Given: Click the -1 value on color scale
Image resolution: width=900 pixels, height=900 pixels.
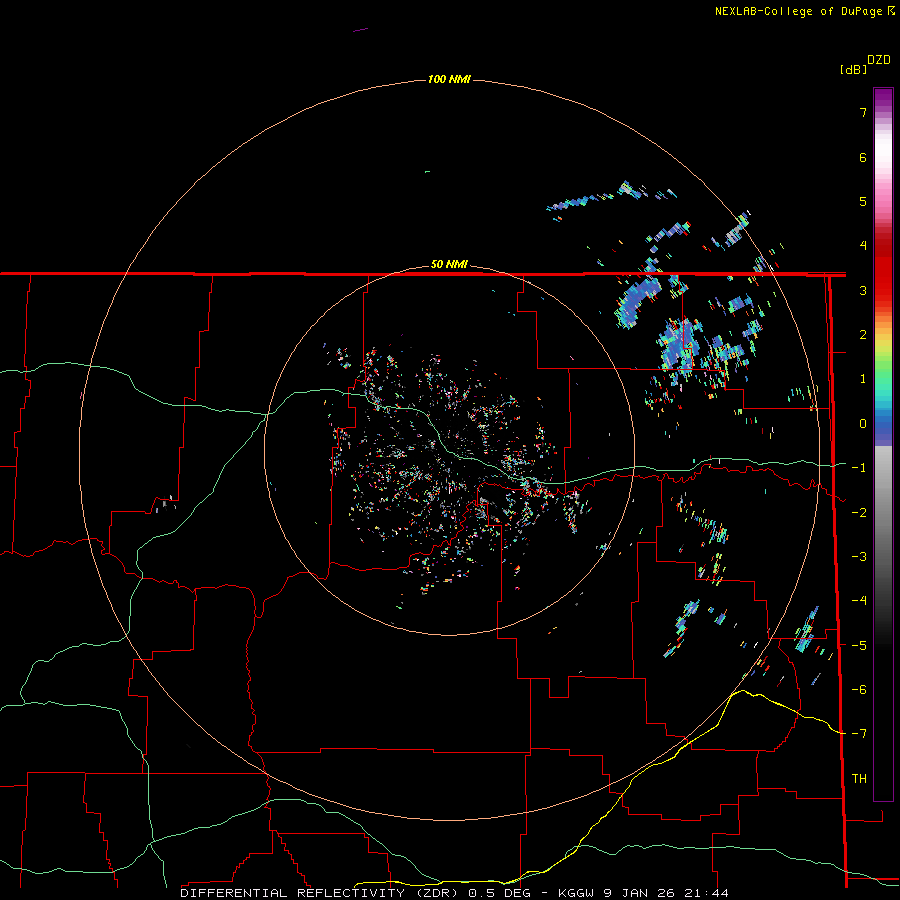Looking at the screenshot, I should point(859,468).
